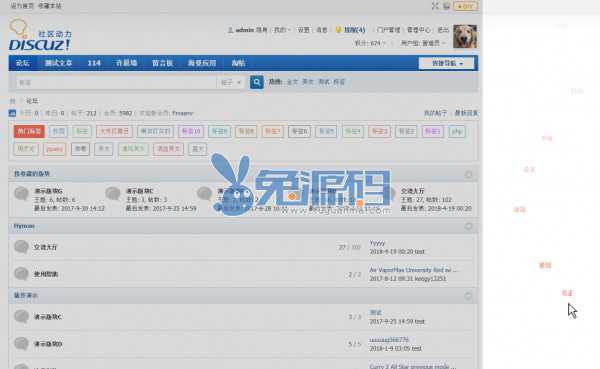Click the blue search magnifier button
600x369 pixels.
click(256, 82)
